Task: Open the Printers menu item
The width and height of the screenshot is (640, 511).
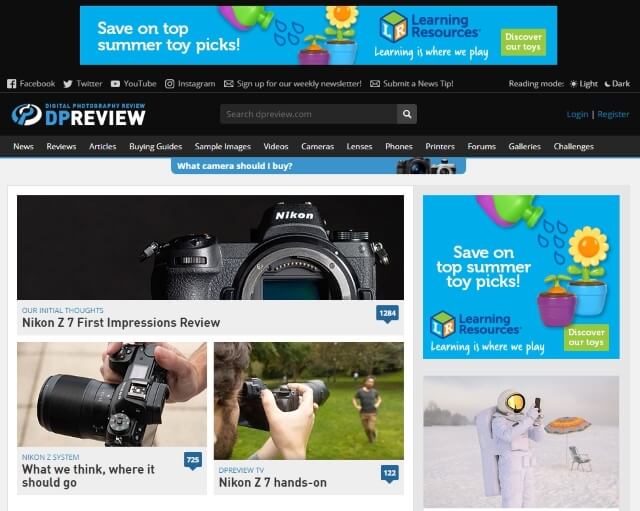Action: point(440,147)
